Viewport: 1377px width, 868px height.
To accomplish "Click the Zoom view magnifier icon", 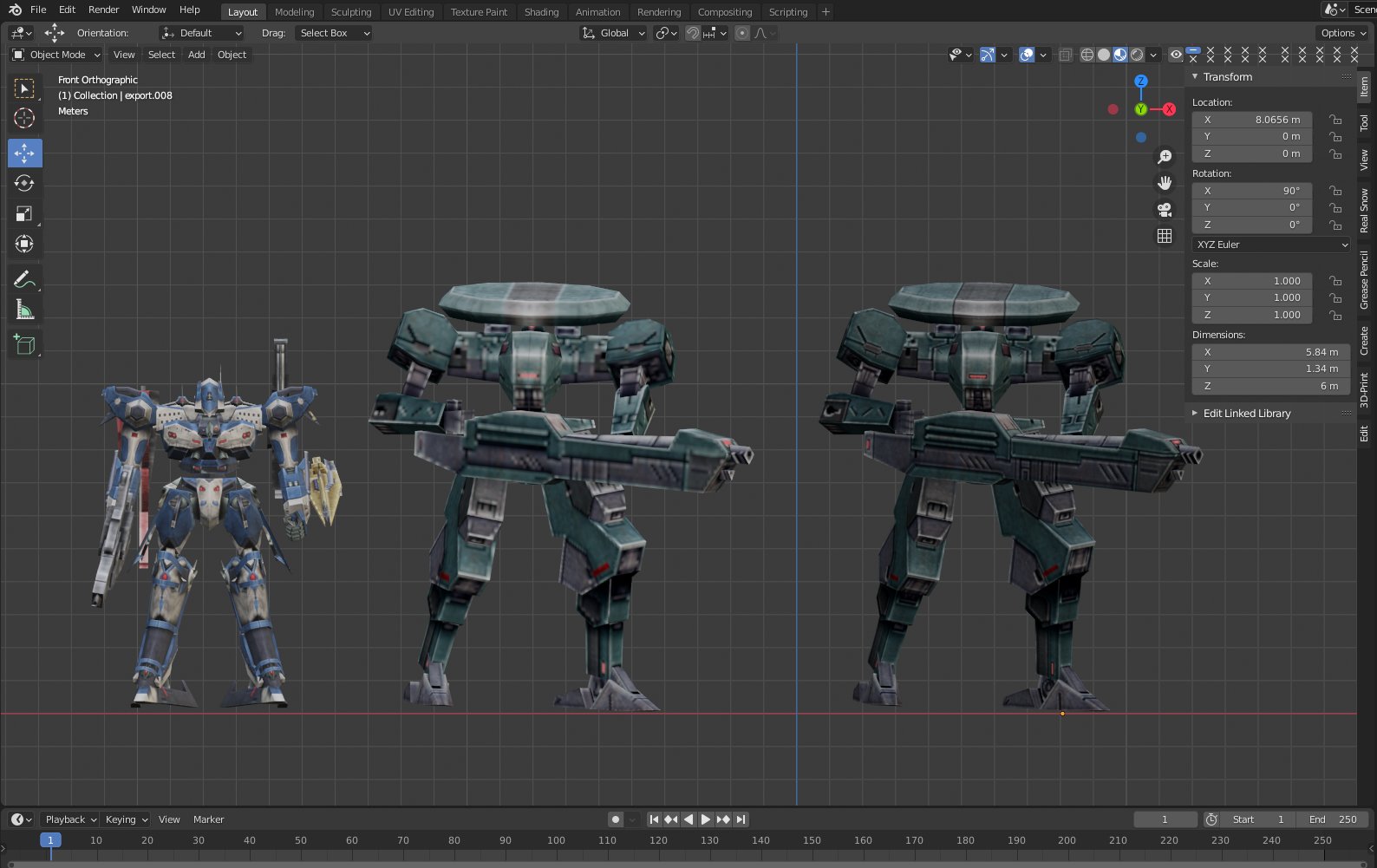I will [x=1165, y=157].
